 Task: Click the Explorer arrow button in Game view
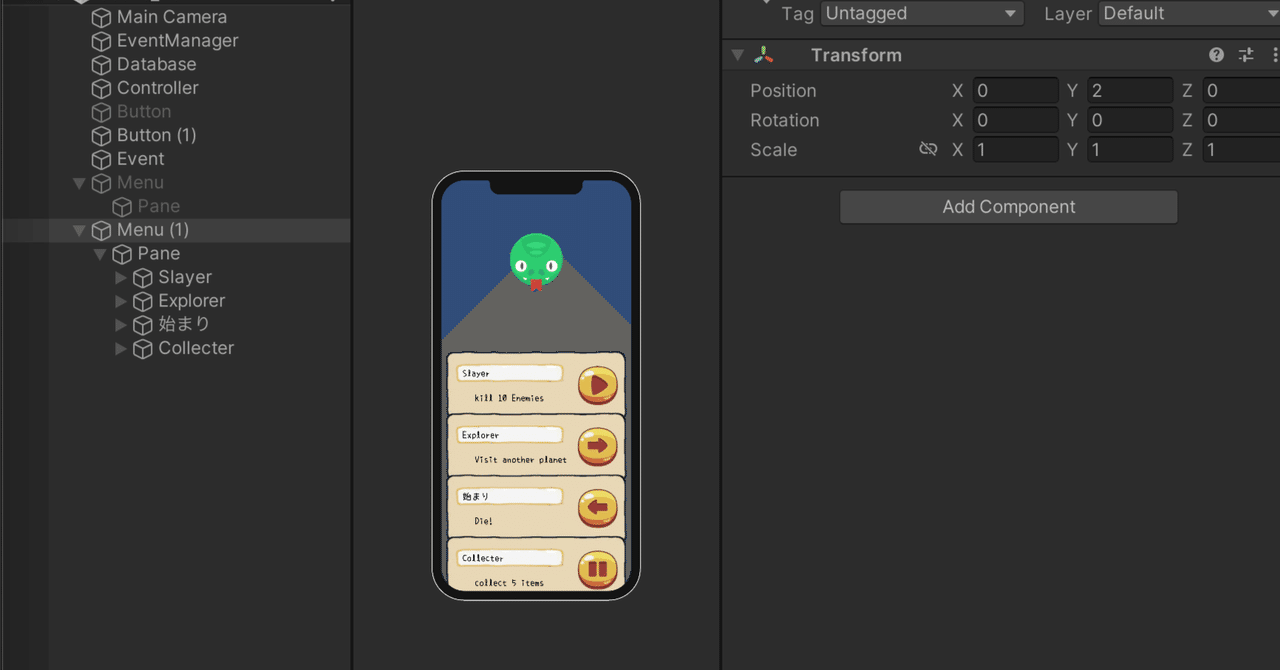(597, 445)
